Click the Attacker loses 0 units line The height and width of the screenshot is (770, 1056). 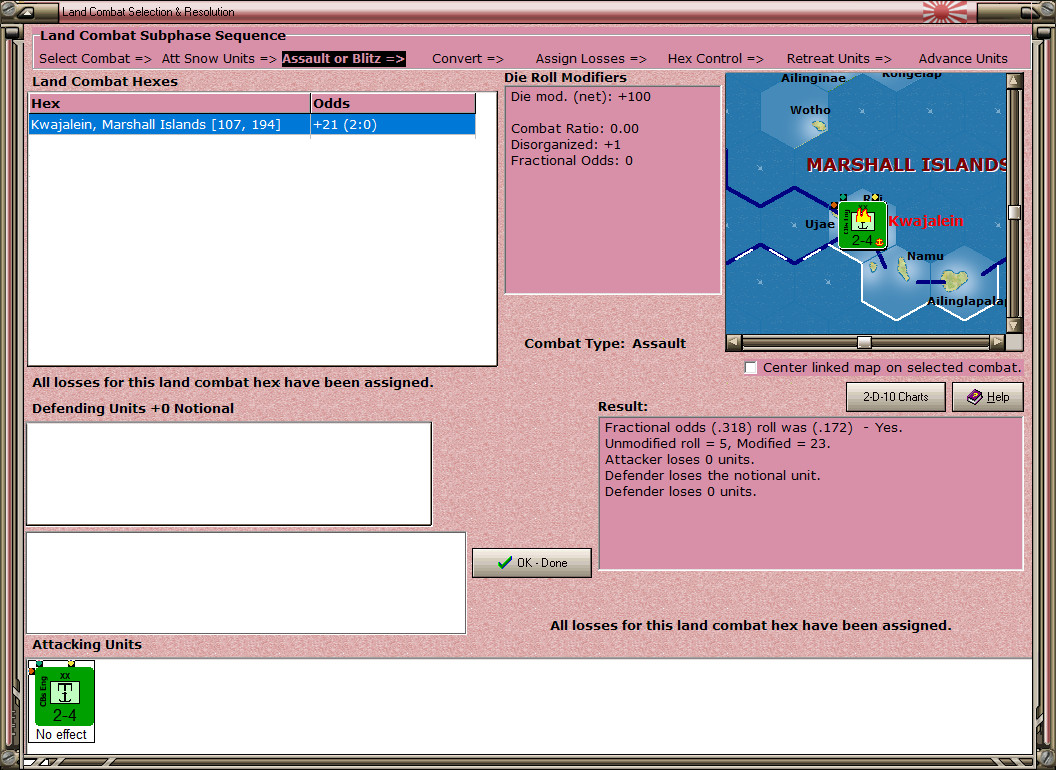[680, 459]
